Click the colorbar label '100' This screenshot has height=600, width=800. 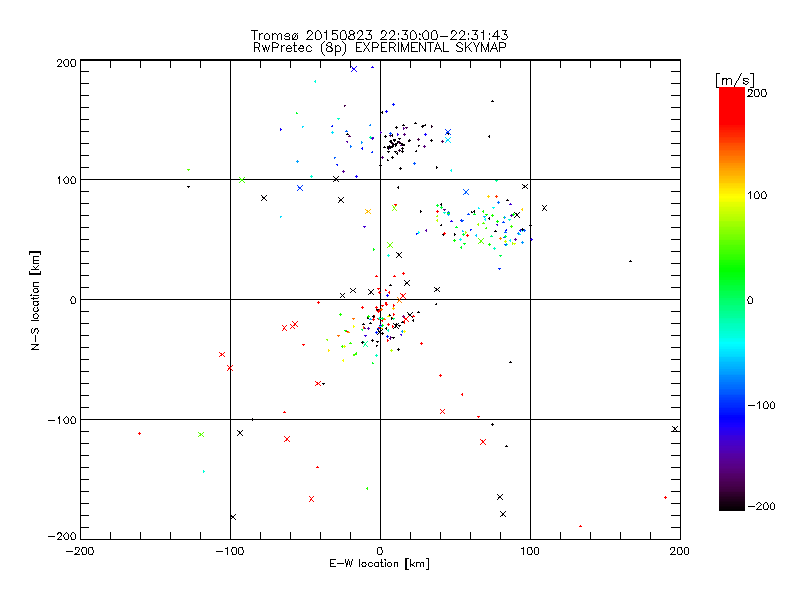[x=757, y=195]
